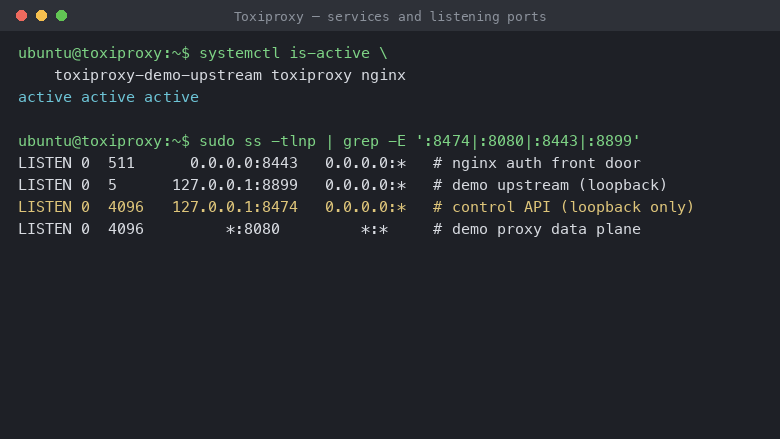780x439 pixels.
Task: Select 'toxiproxy-demo-upstream' service name
Action: [x=158, y=76]
